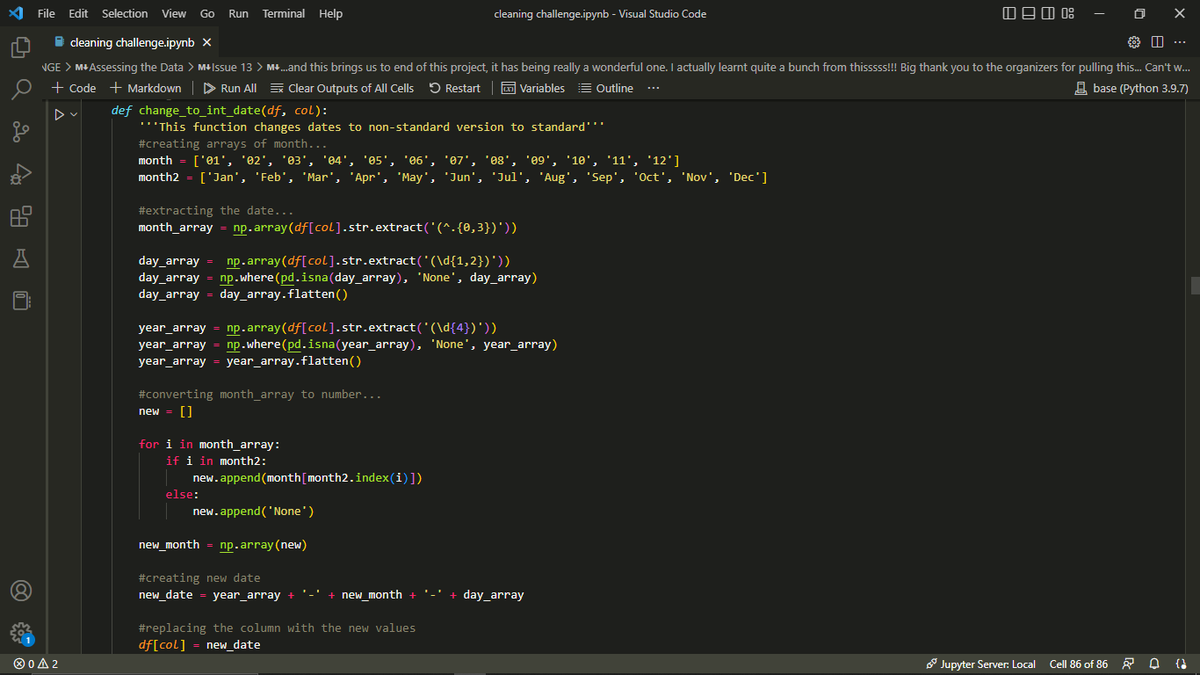Screen dimensions: 1200x675
Task: Open the Help menu
Action: [330, 13]
